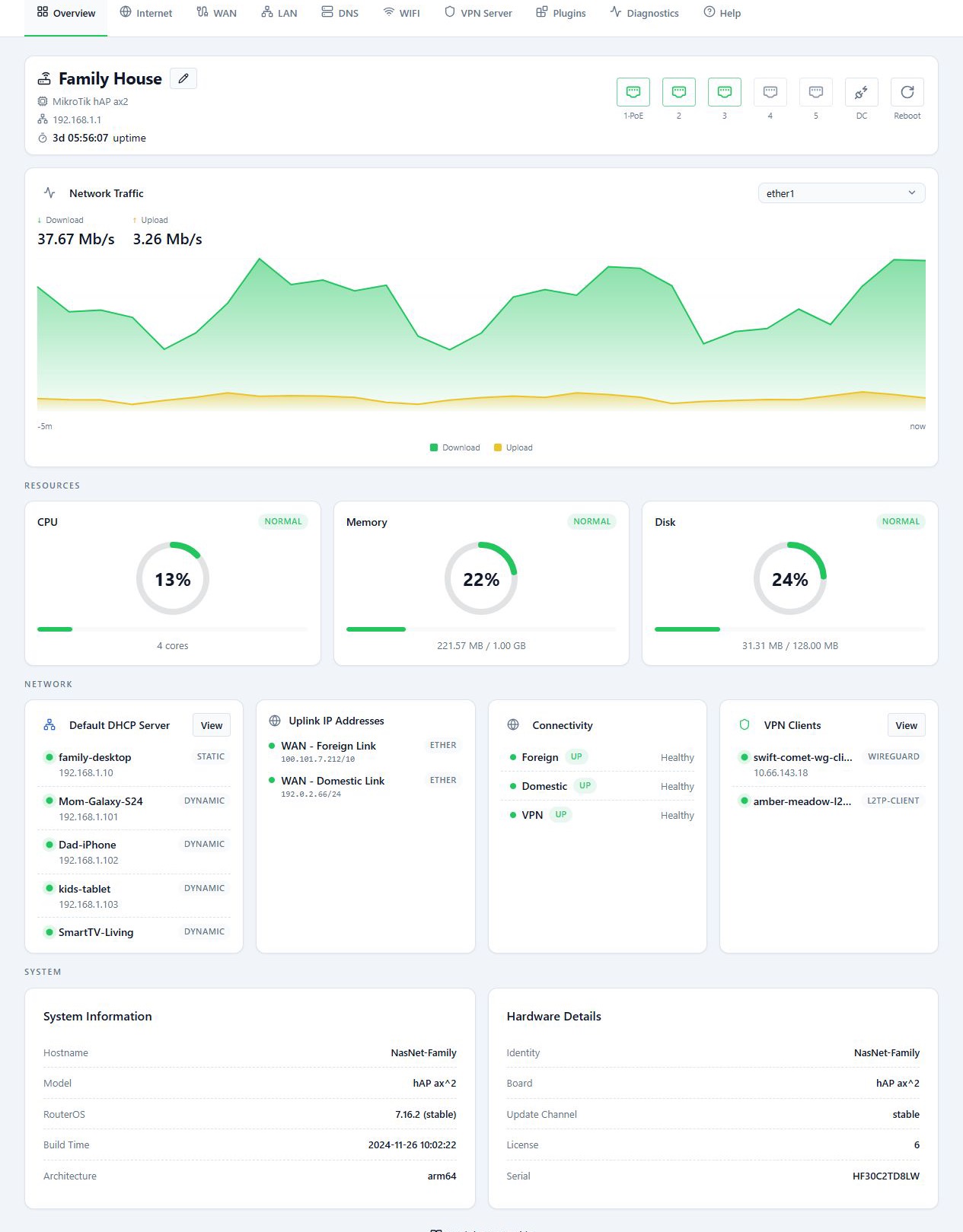This screenshot has width=963, height=1232.
Task: Switch to the WAN tab
Action: point(217,13)
